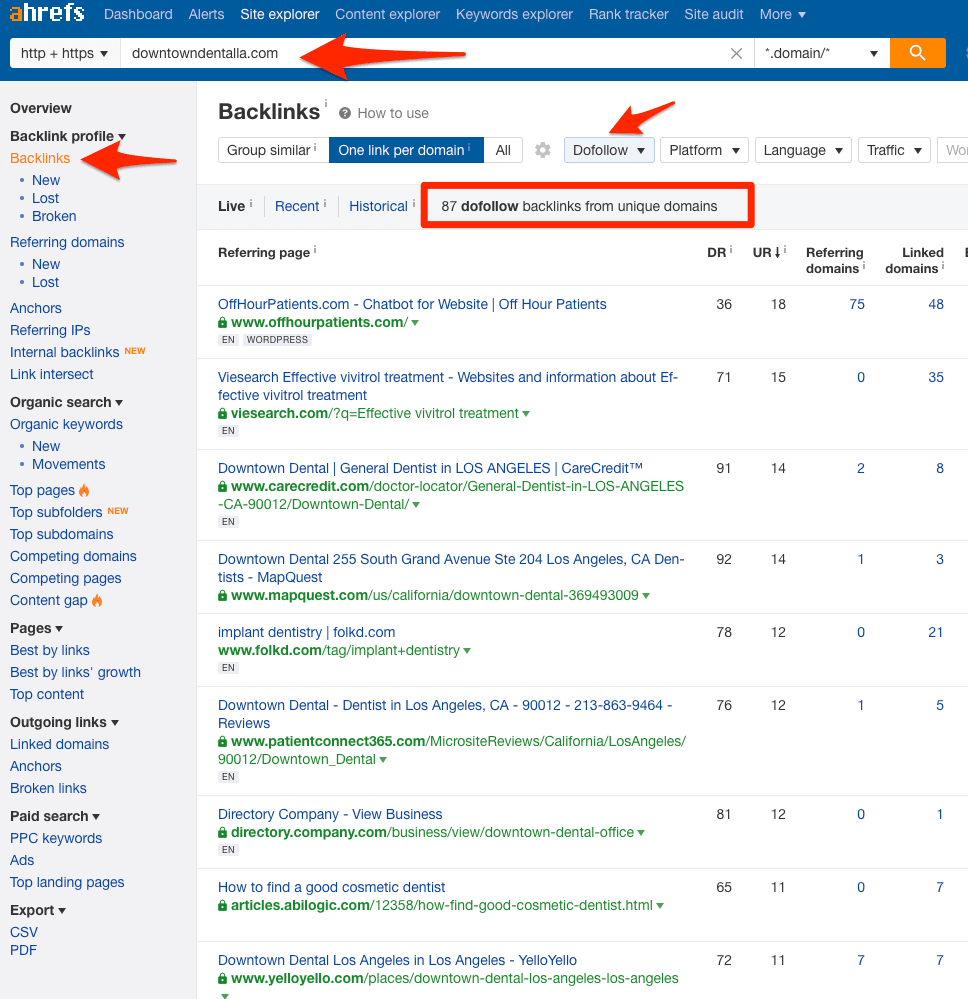Image resolution: width=968 pixels, height=999 pixels.
Task: Open Top subfolders in the sidebar
Action: point(56,513)
